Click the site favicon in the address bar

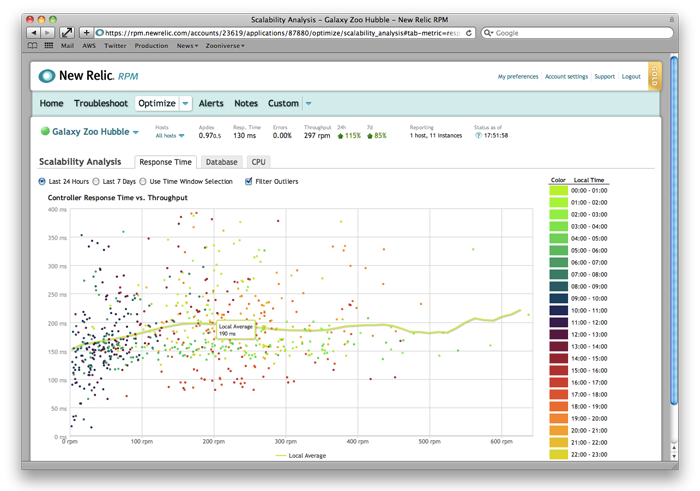[100, 33]
